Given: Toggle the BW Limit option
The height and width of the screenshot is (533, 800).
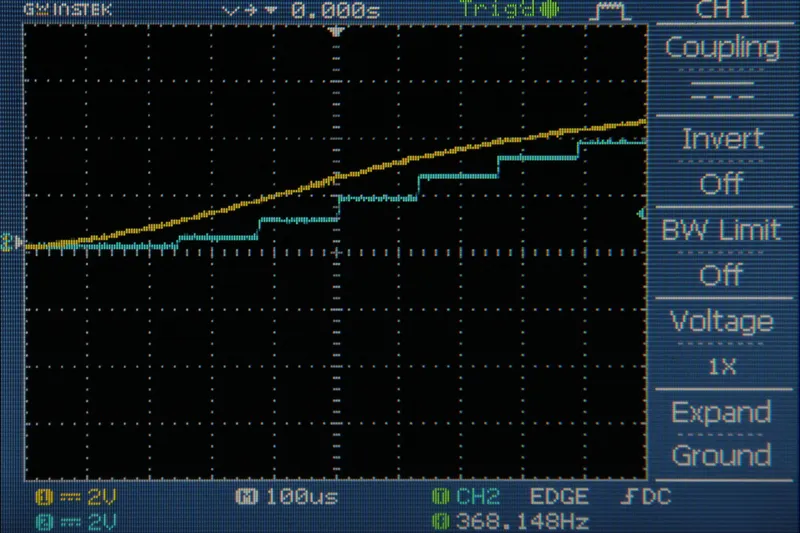Looking at the screenshot, I should coord(722,230).
